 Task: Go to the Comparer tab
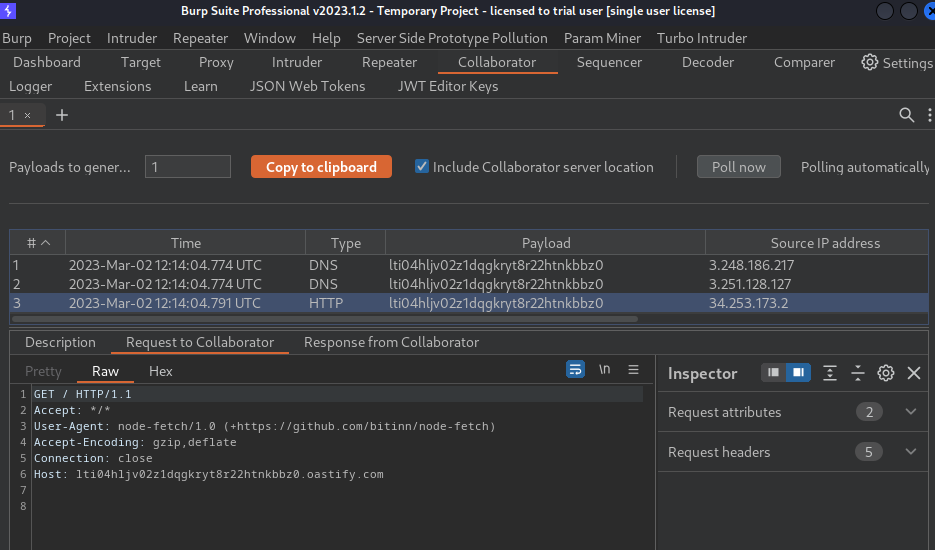click(804, 62)
